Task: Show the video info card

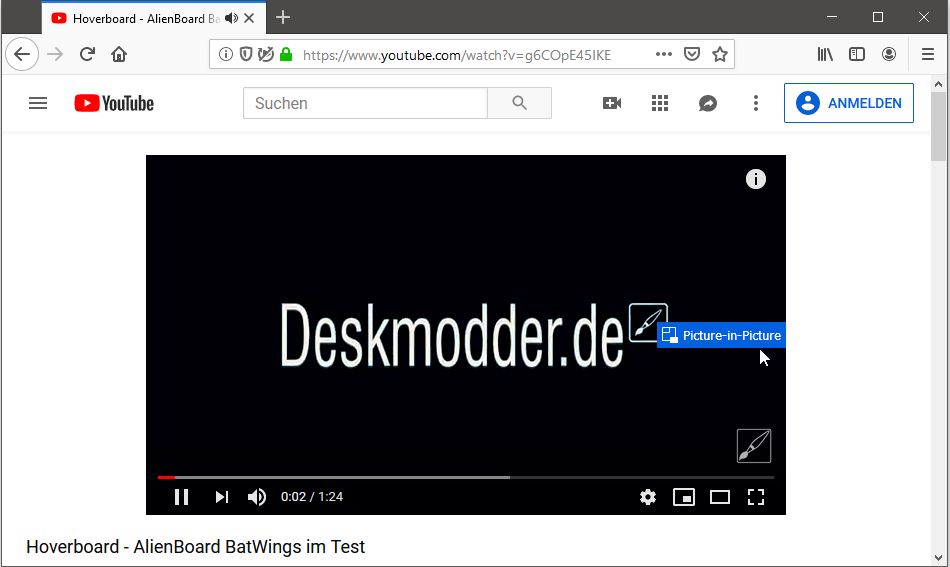Action: [x=756, y=179]
